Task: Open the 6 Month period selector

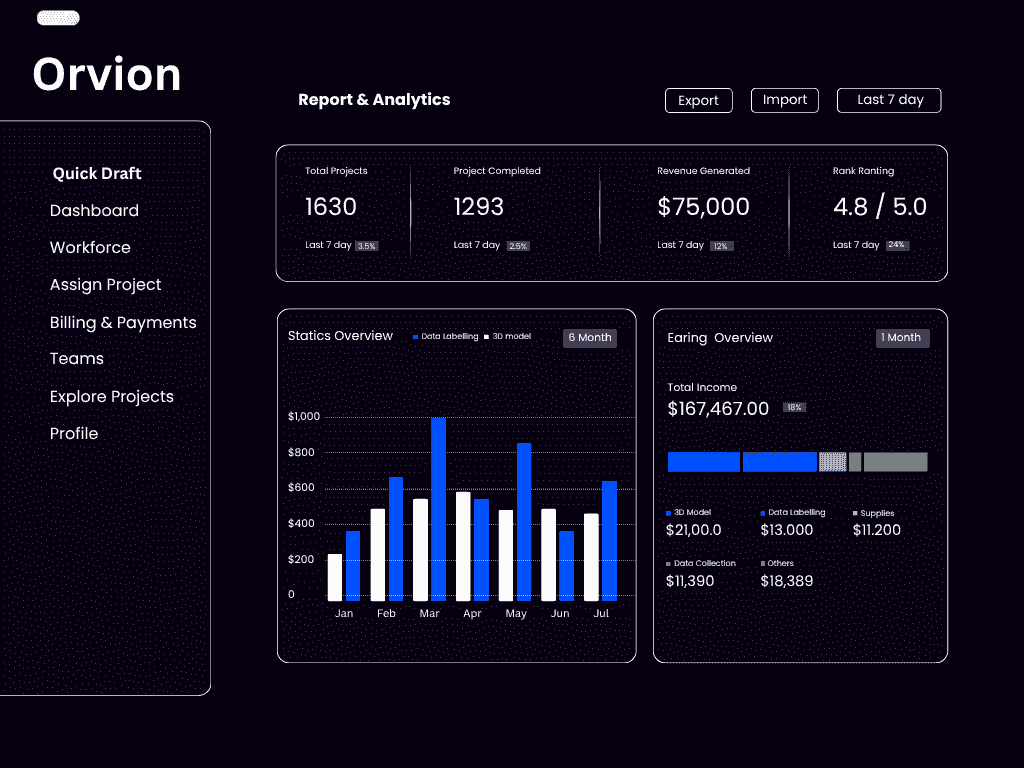Action: 590,338
